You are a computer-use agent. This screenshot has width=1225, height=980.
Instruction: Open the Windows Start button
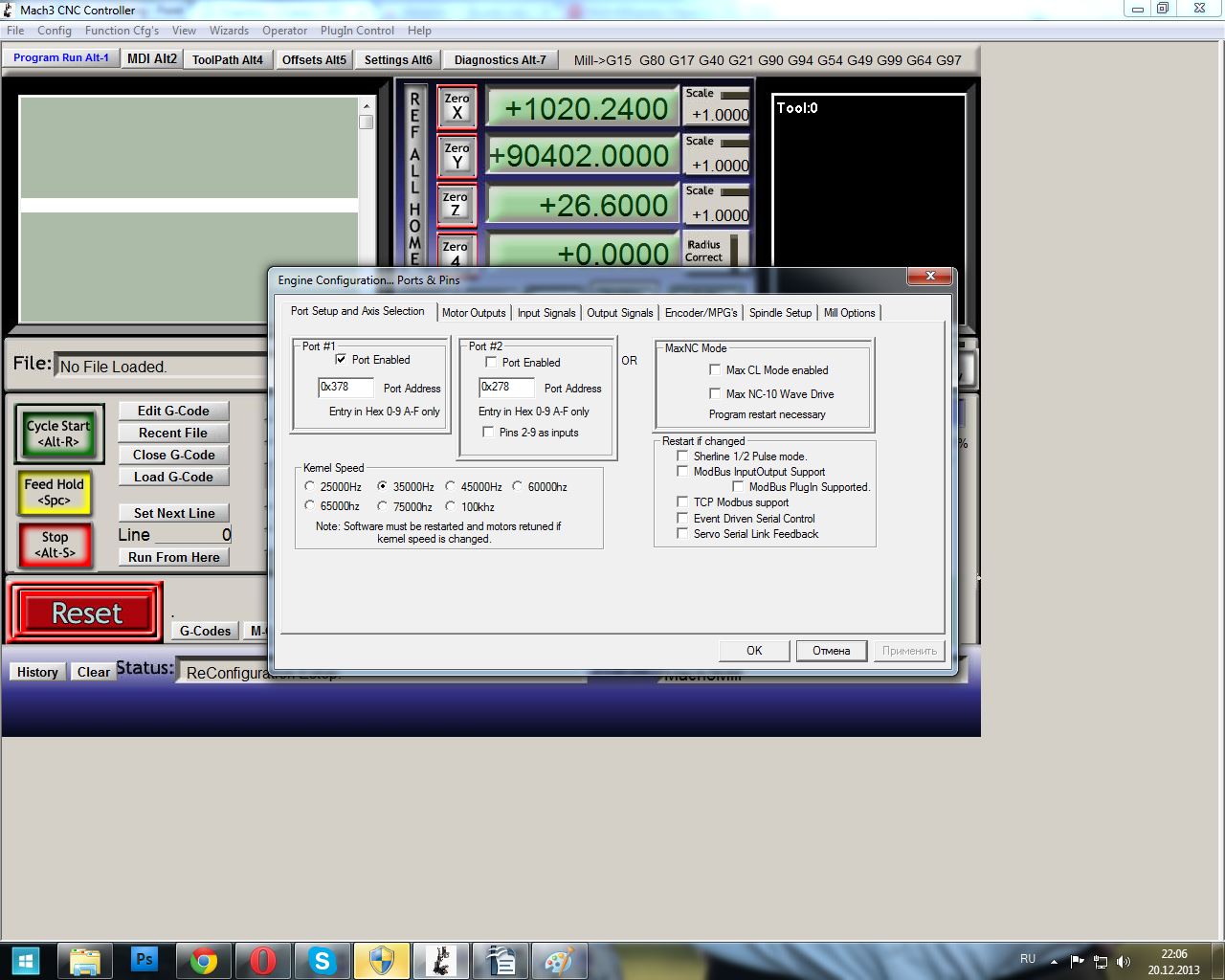pos(25,960)
